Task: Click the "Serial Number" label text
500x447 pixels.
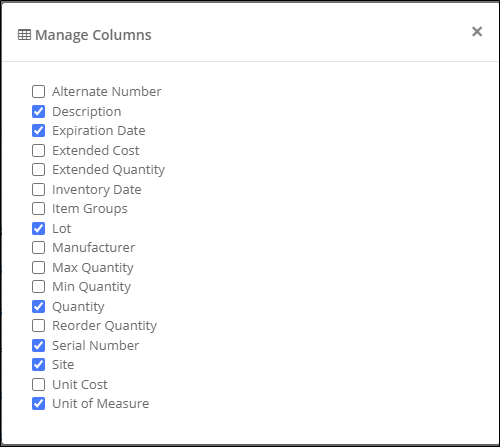Action: coord(95,345)
